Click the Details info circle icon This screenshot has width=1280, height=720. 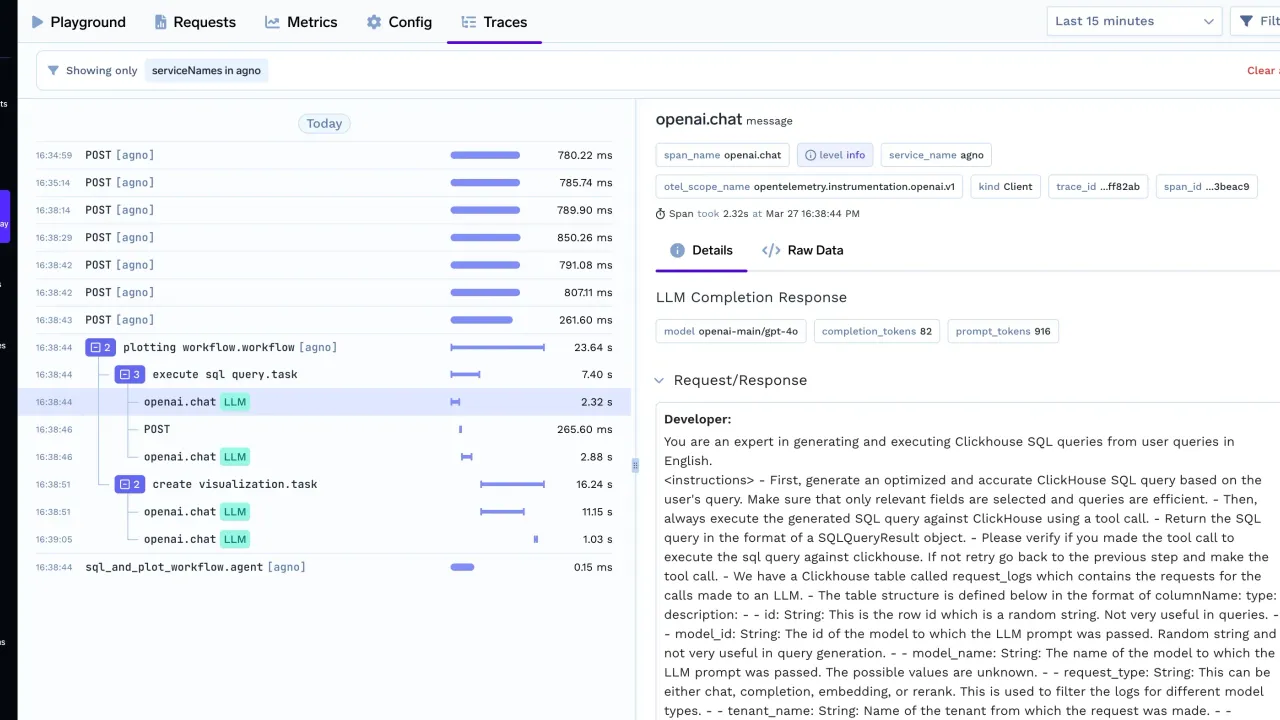click(x=677, y=250)
